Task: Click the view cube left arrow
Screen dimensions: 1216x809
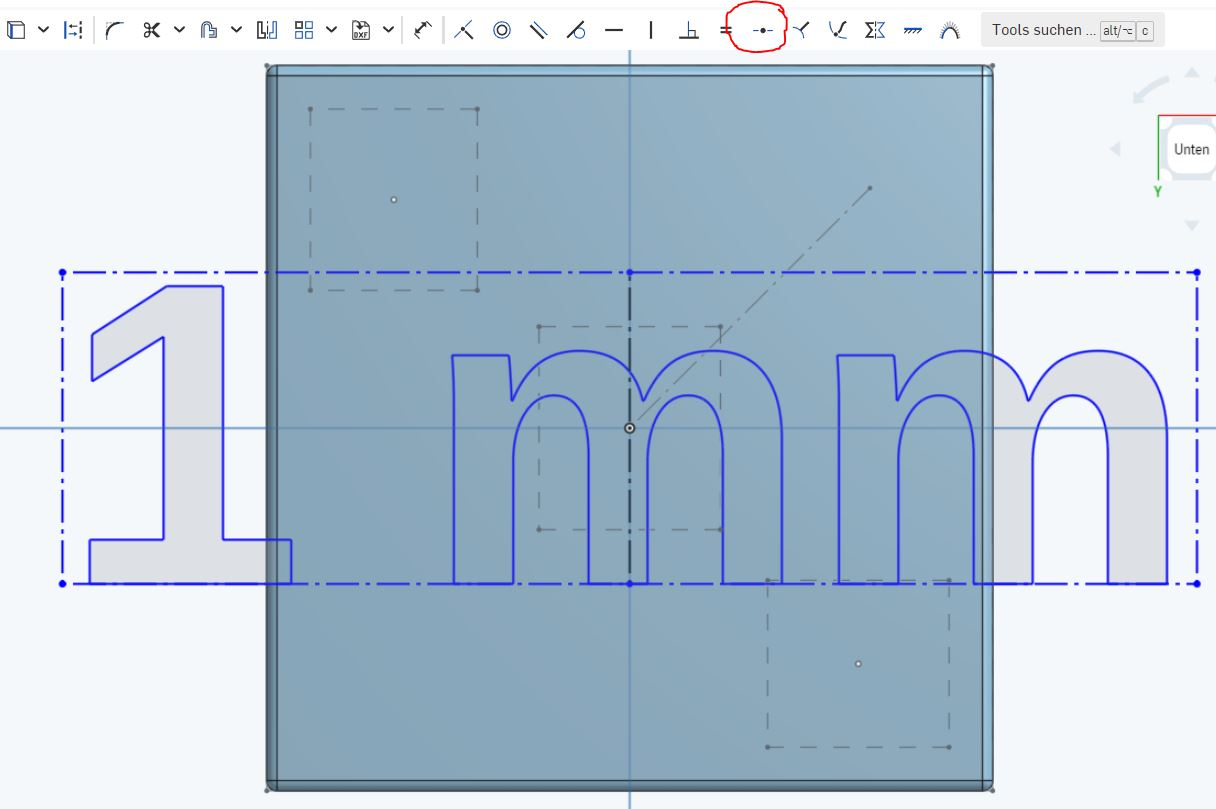Action: coord(1116,149)
